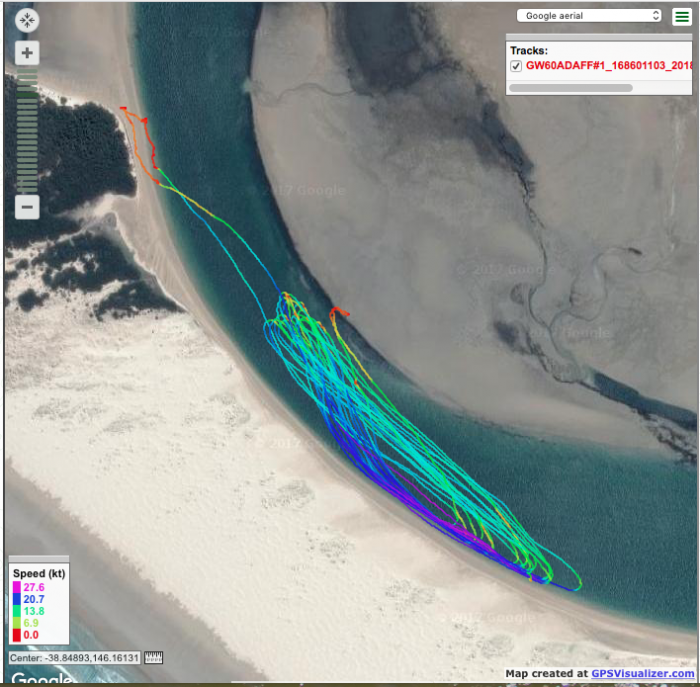Open the green hamburger menu
The height and width of the screenshot is (687, 700).
pyautogui.click(x=680, y=15)
